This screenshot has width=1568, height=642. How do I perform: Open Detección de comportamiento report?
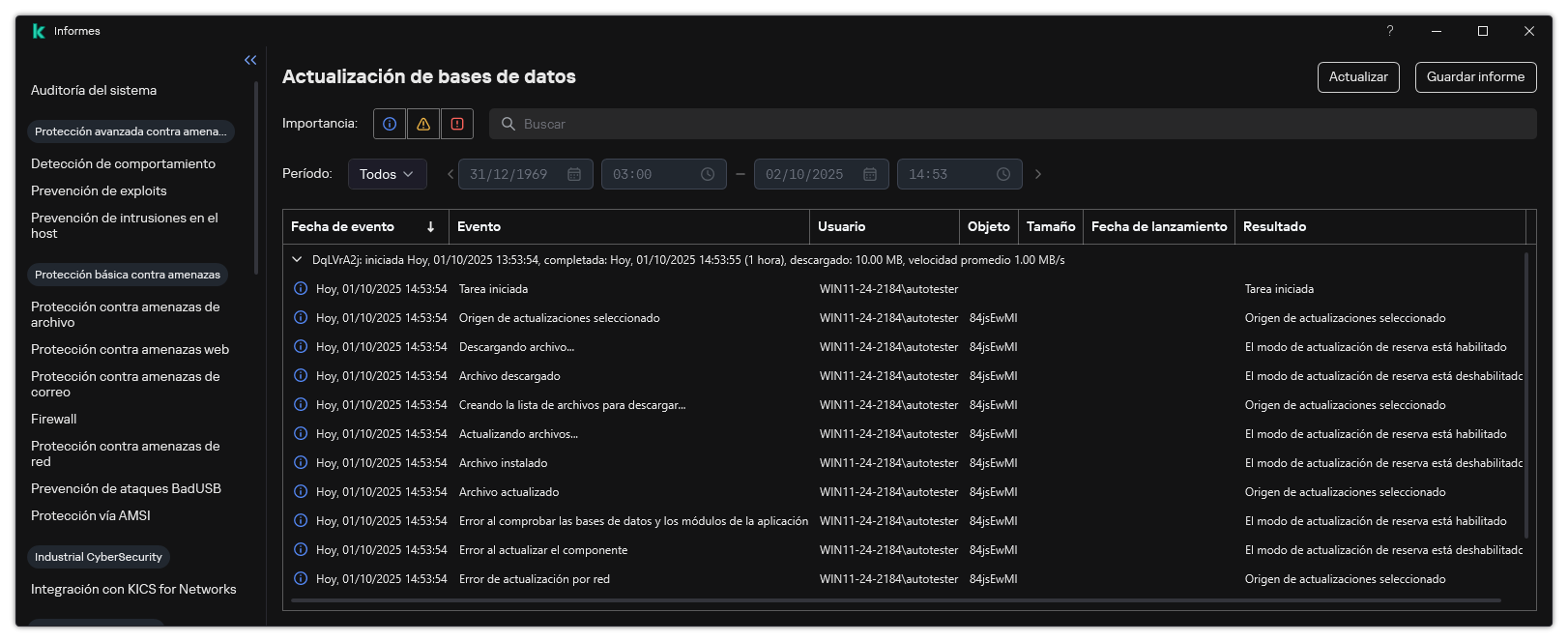[x=123, y=163]
